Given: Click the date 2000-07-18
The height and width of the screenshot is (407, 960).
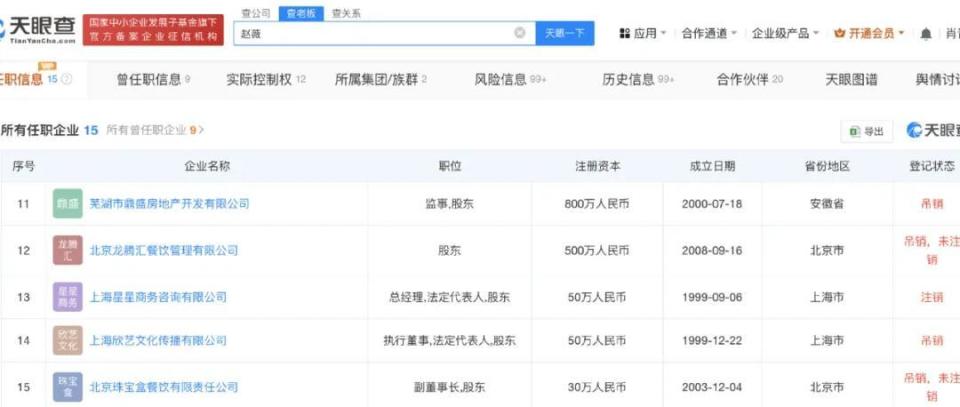Looking at the screenshot, I should point(712,204).
